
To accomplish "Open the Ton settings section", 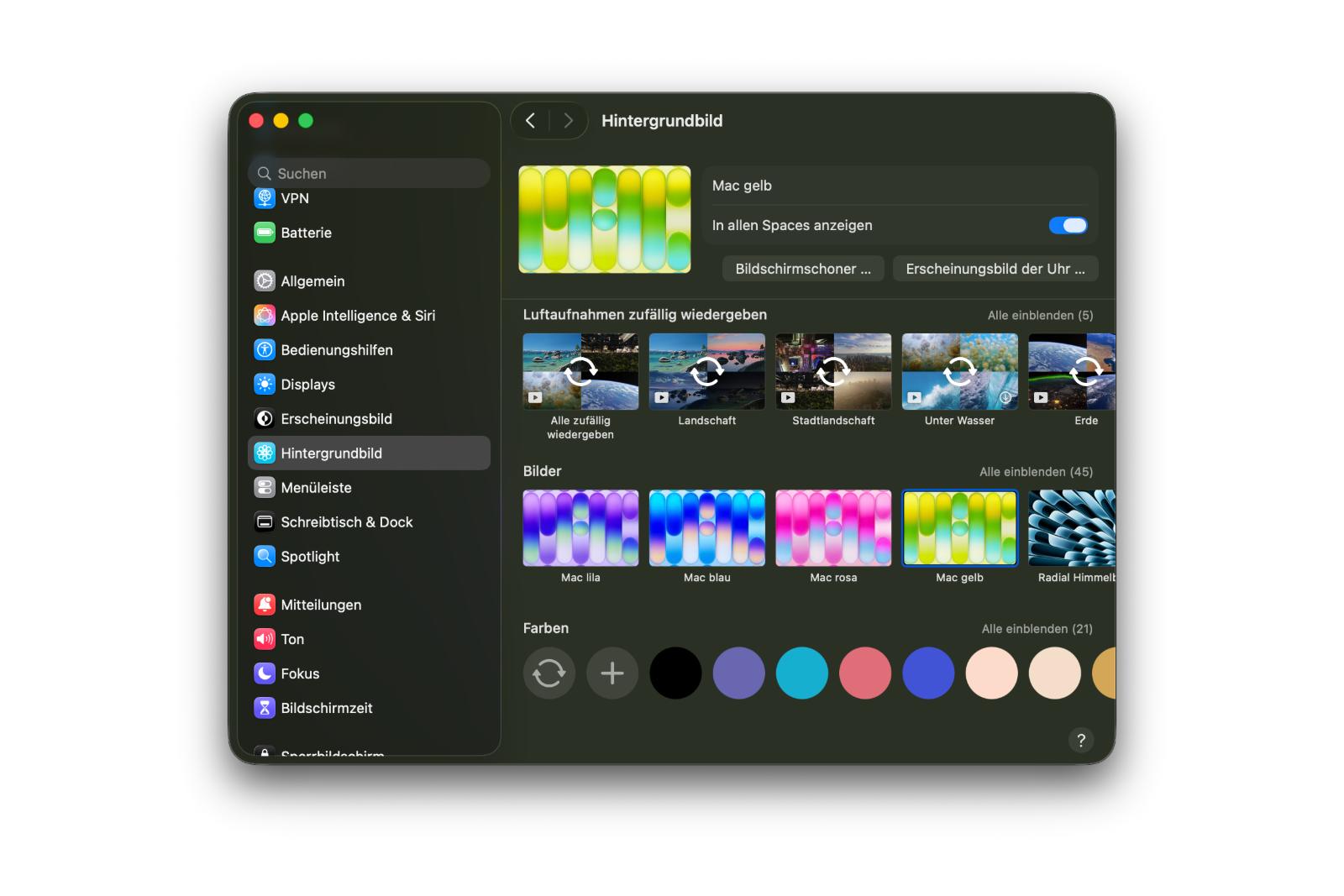I will point(264,638).
